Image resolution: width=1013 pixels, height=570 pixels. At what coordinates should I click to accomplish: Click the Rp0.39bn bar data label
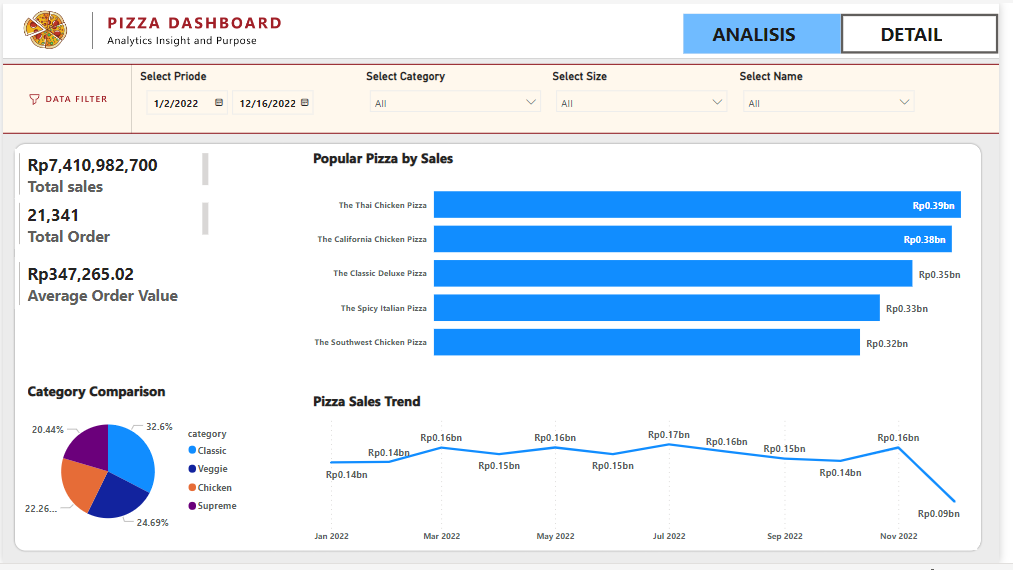click(x=934, y=206)
